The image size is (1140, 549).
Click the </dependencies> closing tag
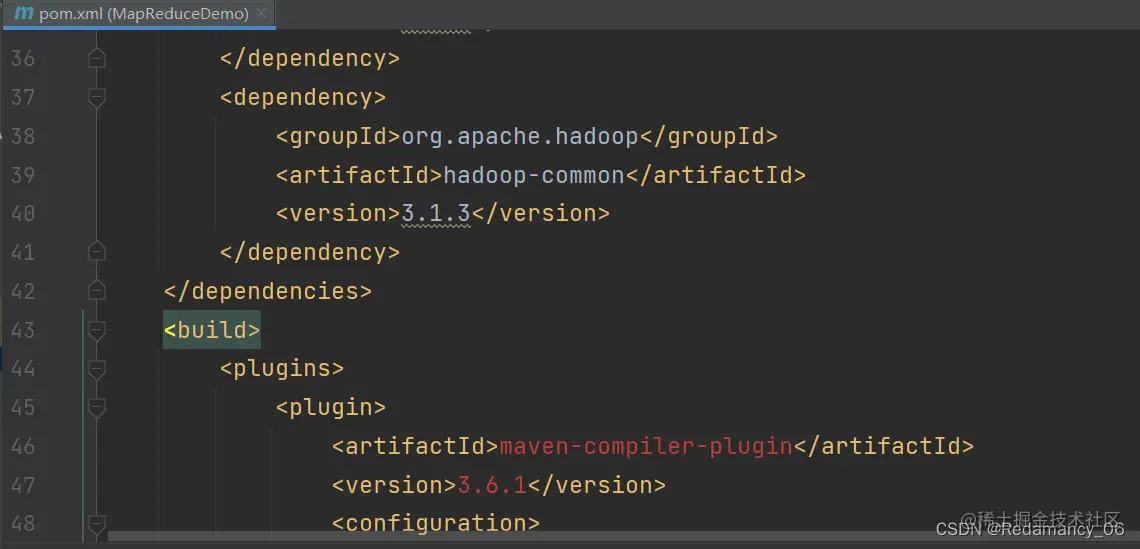coord(268,291)
